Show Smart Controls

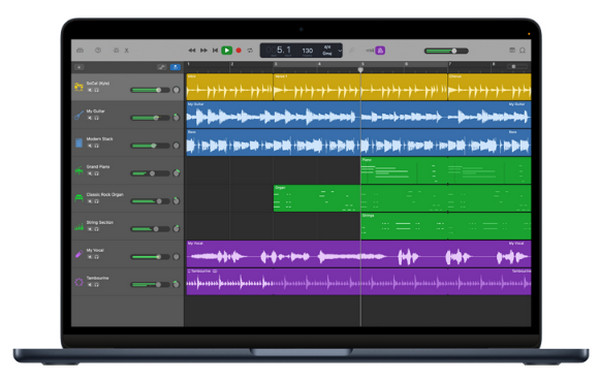116,51
